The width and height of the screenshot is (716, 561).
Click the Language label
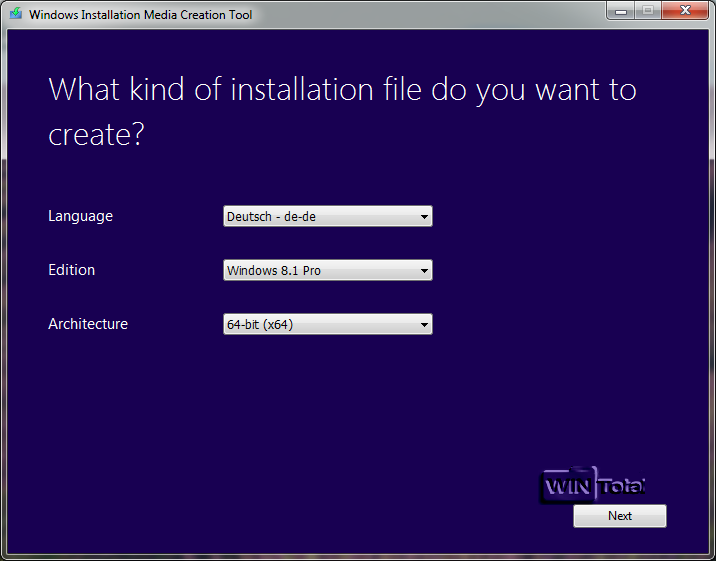80,216
